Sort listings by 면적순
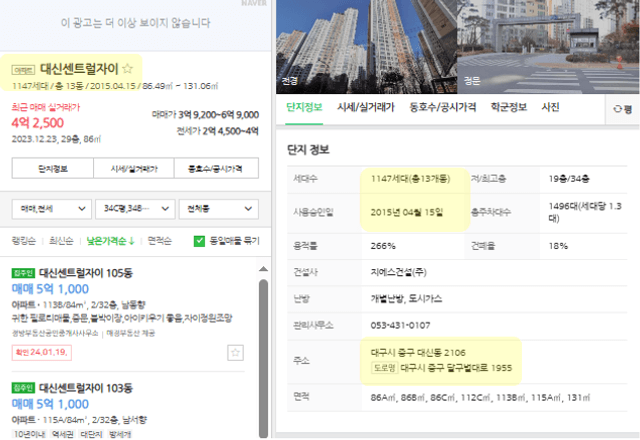 point(160,241)
